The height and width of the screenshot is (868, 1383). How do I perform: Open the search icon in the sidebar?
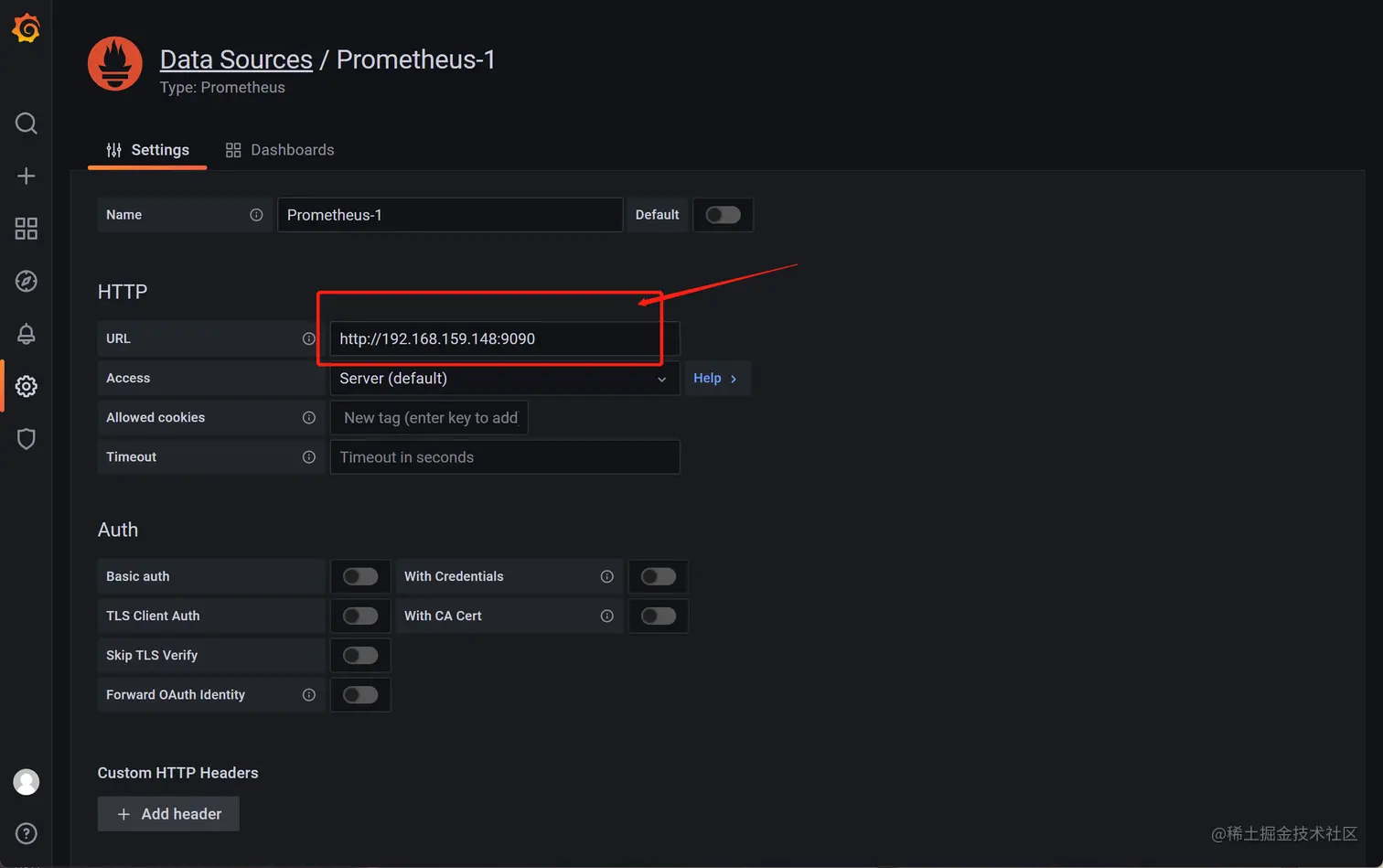click(x=26, y=123)
